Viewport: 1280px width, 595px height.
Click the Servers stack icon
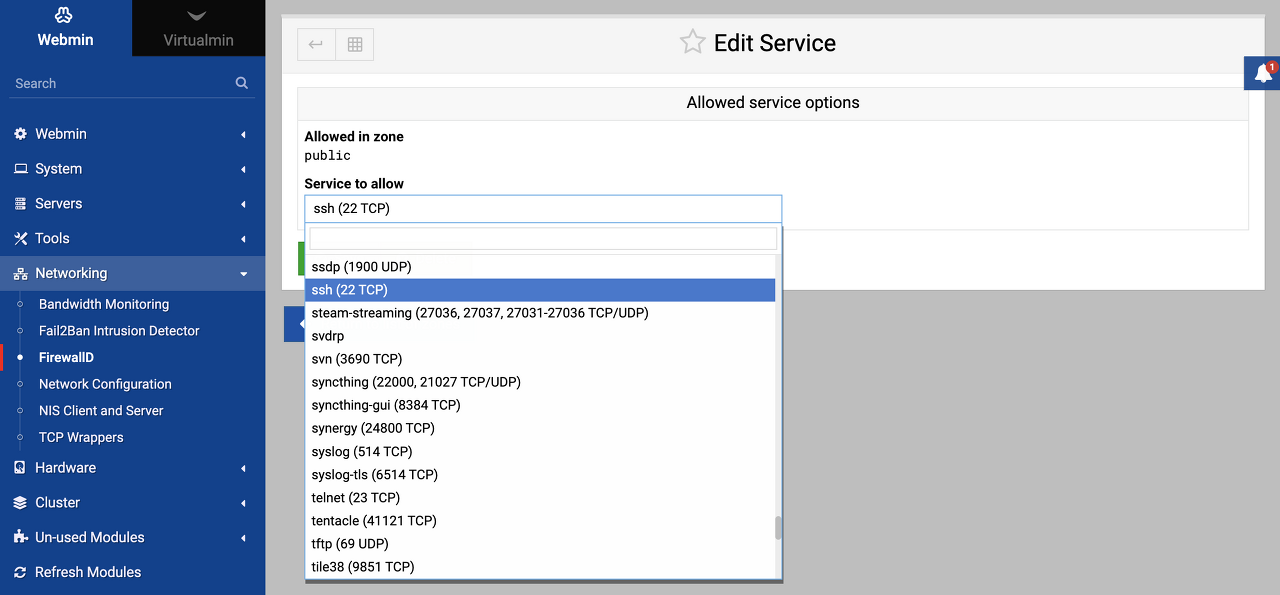(x=20, y=203)
